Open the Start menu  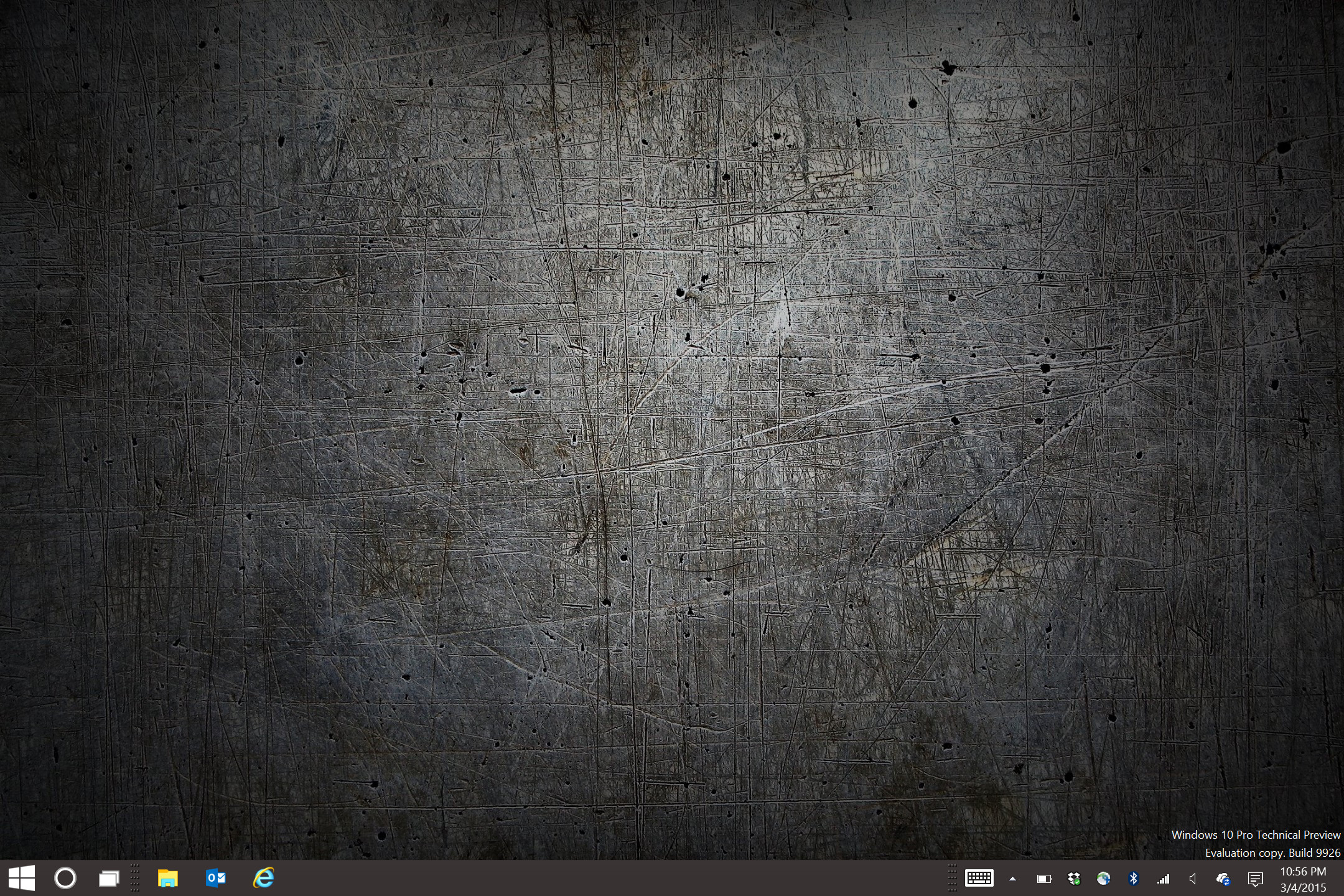coord(22,878)
